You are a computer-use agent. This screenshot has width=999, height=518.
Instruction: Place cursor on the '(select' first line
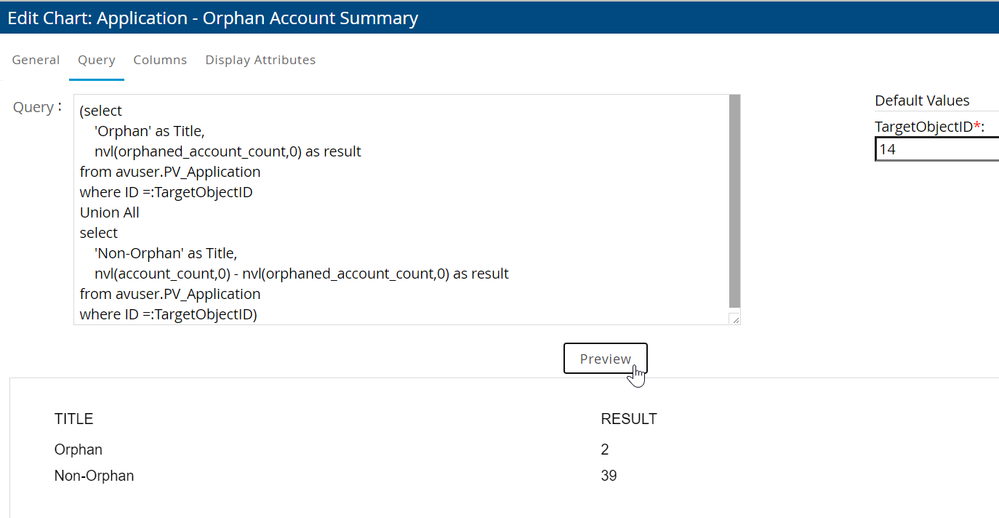[101, 111]
